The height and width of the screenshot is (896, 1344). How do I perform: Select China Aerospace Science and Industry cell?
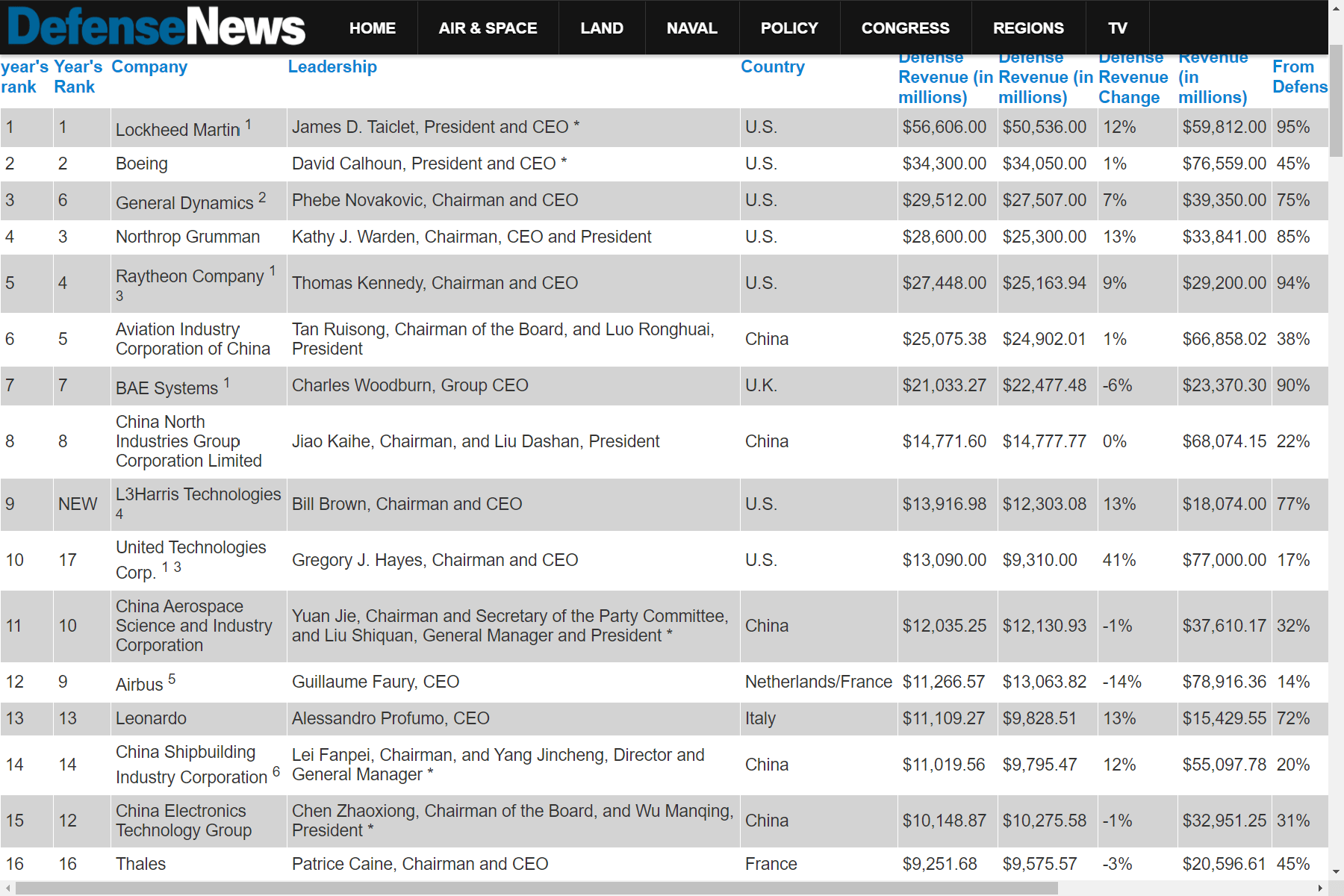click(x=199, y=626)
